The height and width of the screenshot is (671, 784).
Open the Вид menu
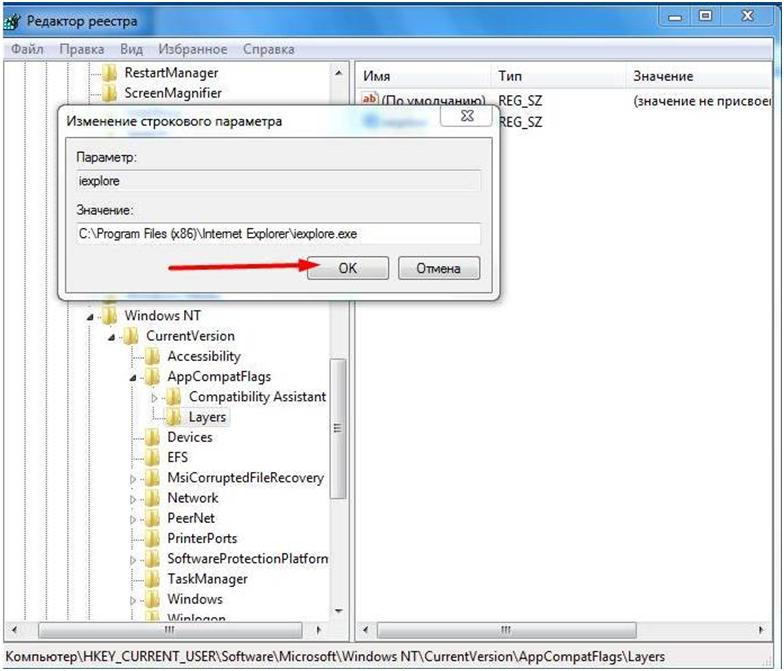pyautogui.click(x=132, y=49)
